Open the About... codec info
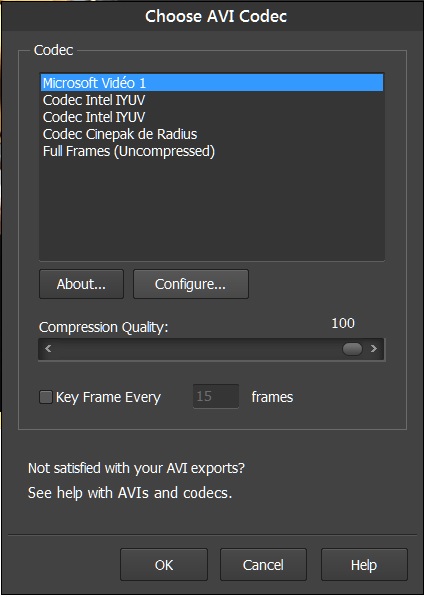Image resolution: width=424 pixels, height=597 pixels. click(x=81, y=284)
